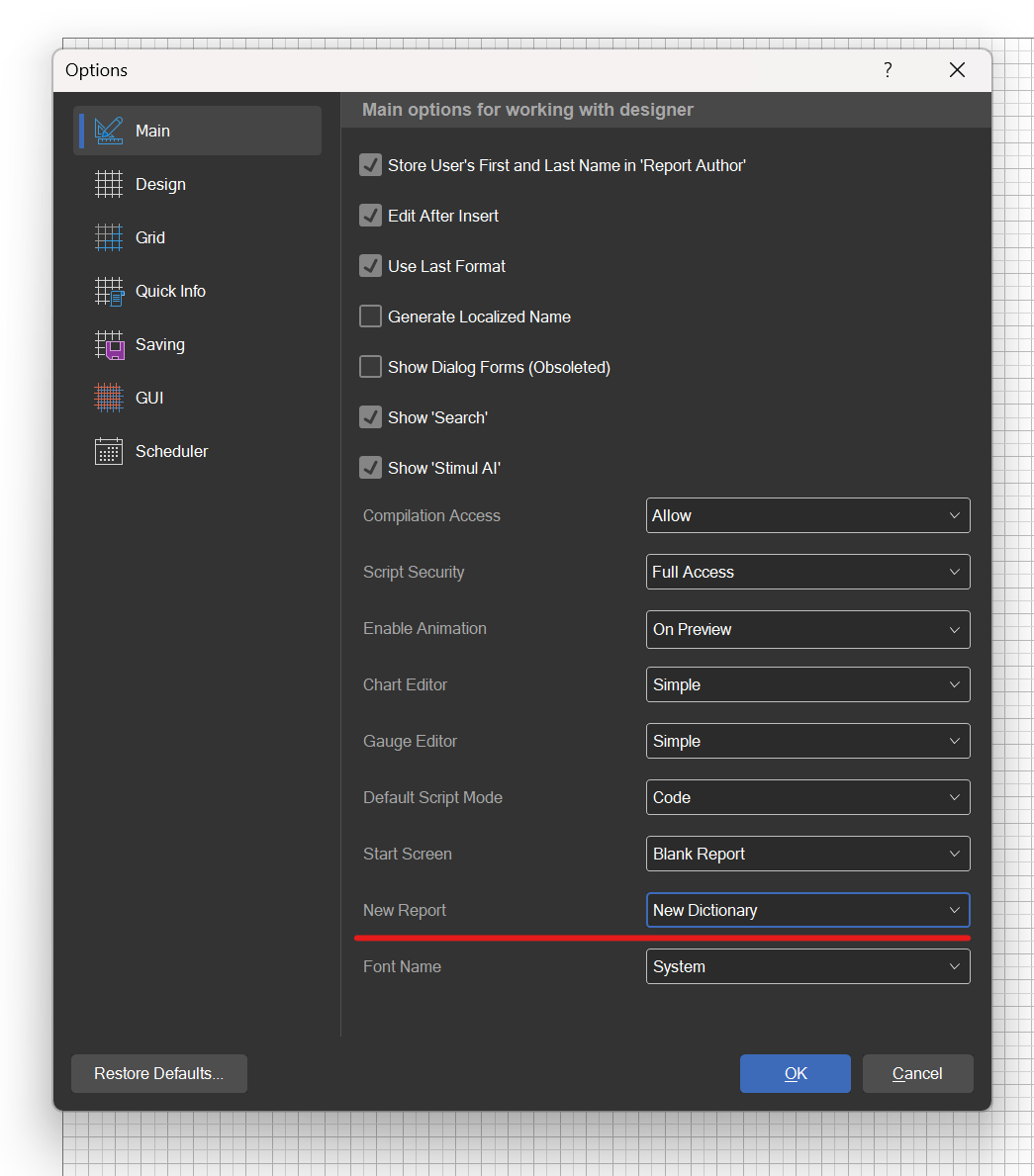Check Show Dialog Forms (Obsoleted)

(371, 367)
